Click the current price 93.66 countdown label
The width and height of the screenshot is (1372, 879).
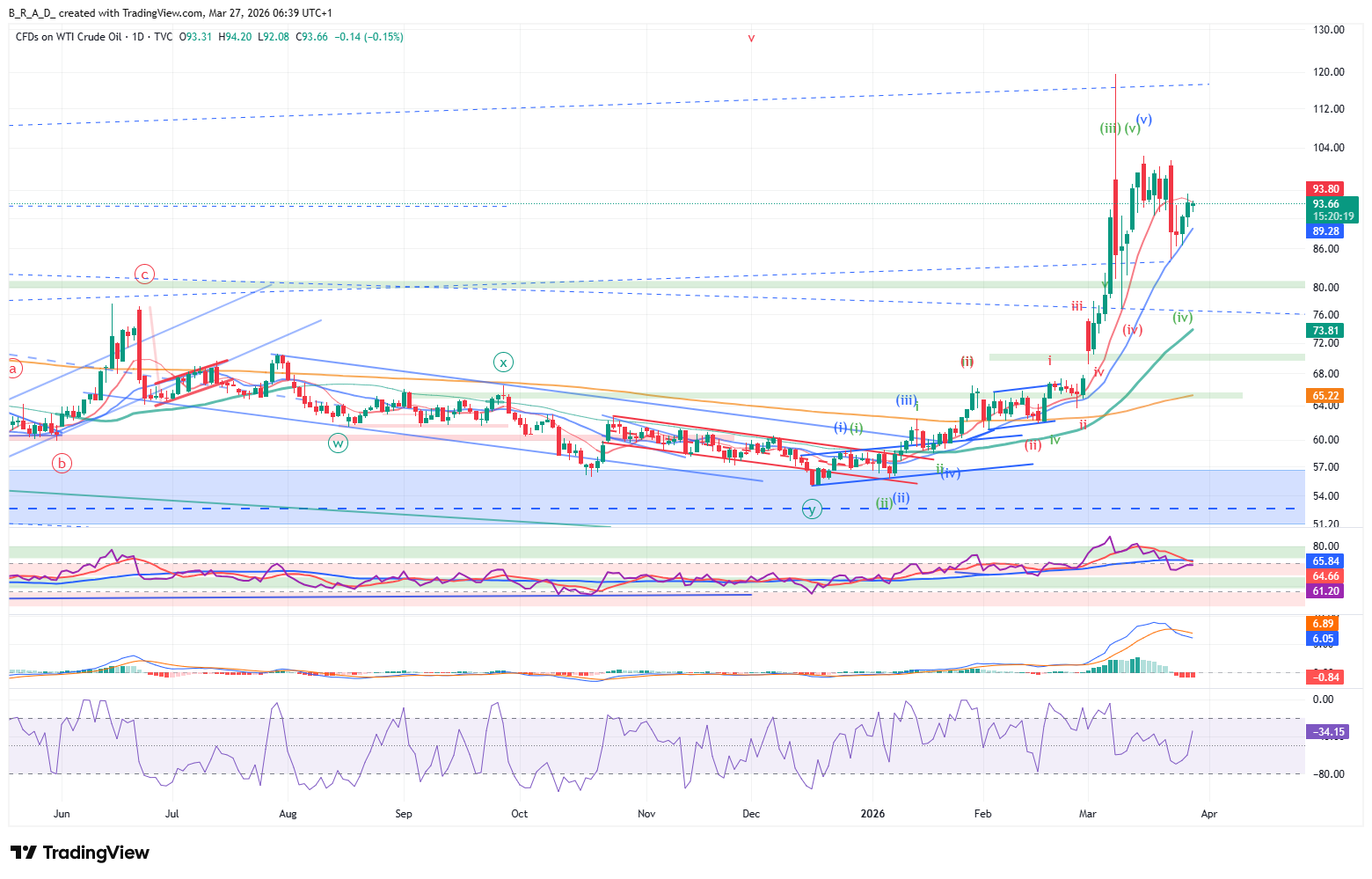coord(1332,209)
